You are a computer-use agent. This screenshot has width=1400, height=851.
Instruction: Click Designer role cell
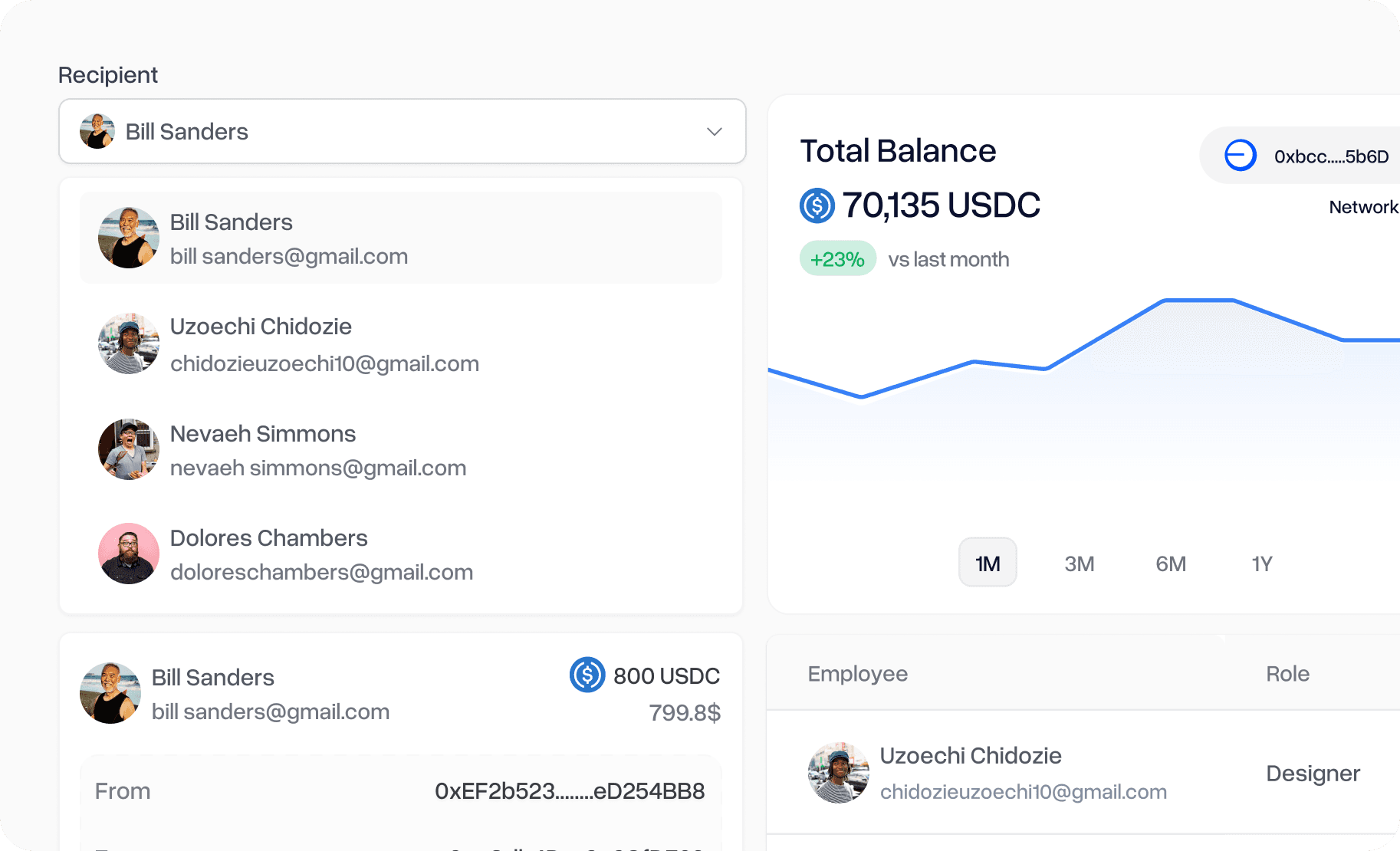(1313, 774)
